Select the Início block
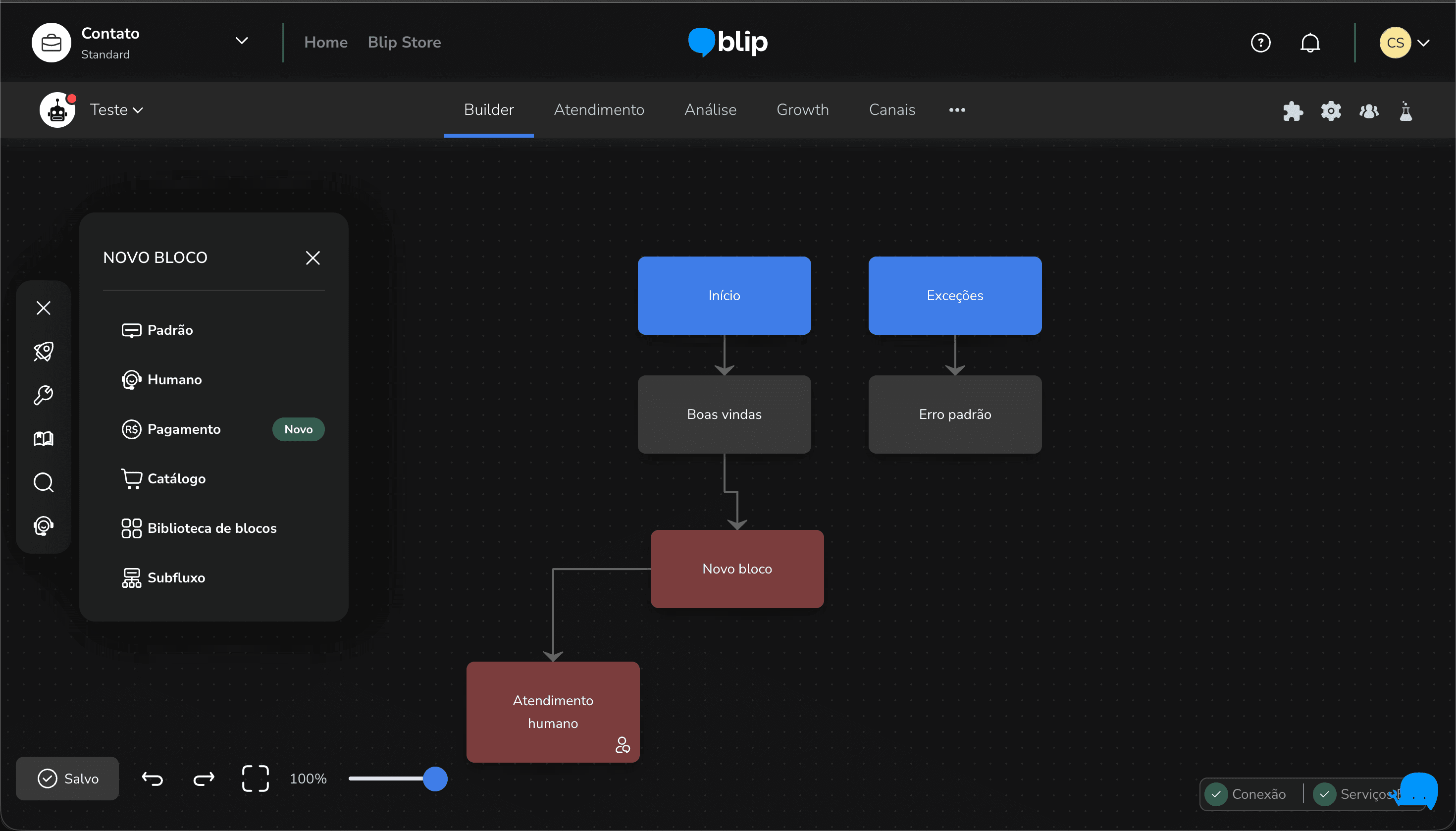This screenshot has height=831, width=1456. (724, 296)
